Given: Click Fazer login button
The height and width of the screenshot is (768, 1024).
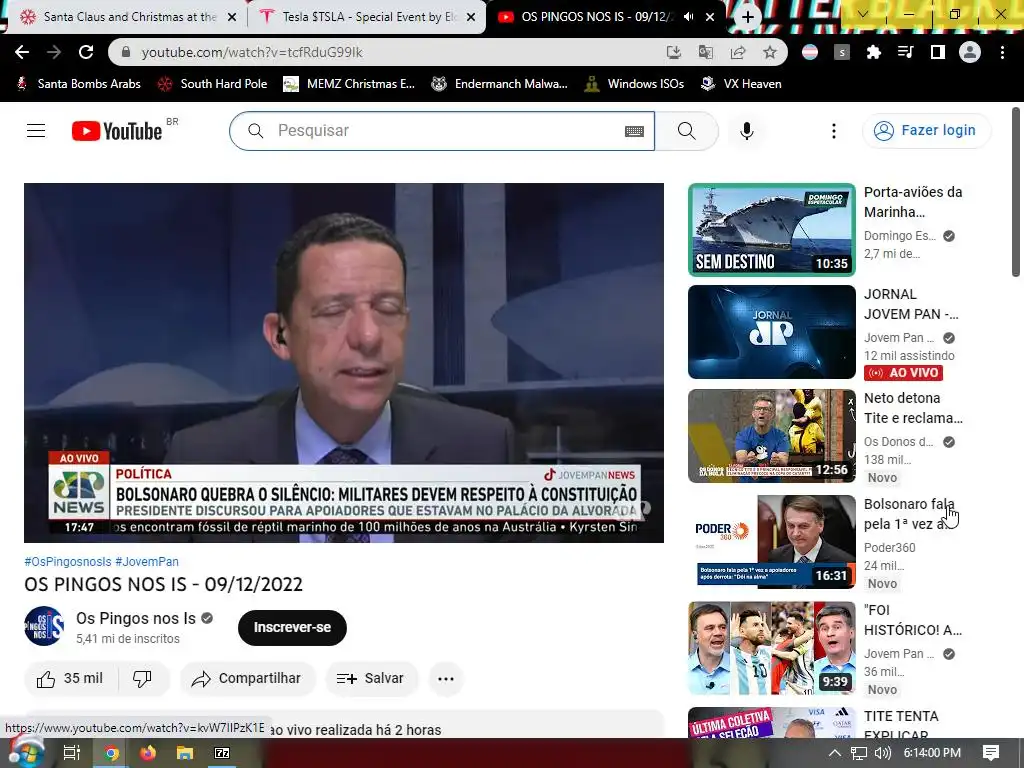Looking at the screenshot, I should [927, 131].
